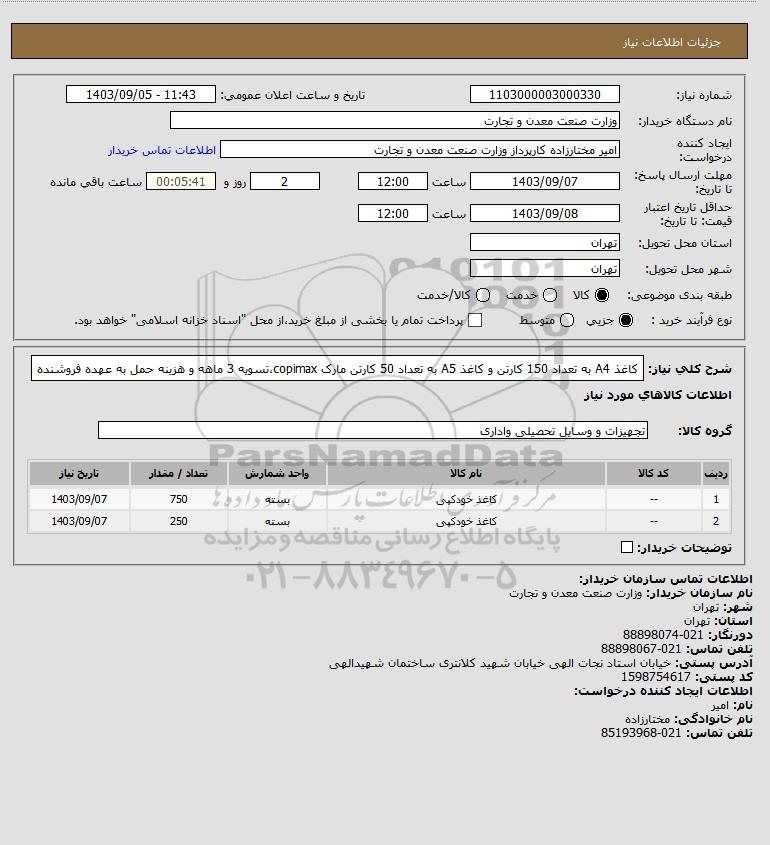Toggle the اسناد خزانه اسلامی payment checkbox
This screenshot has width=770, height=845.
(x=475, y=320)
